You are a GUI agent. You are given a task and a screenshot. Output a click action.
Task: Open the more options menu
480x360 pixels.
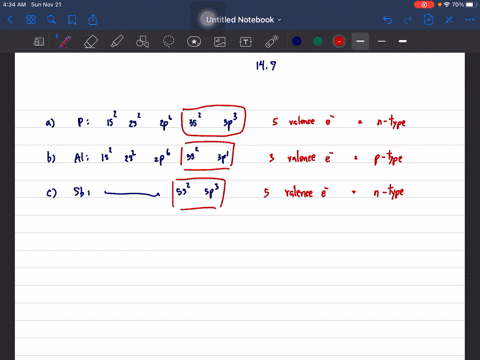470,20
